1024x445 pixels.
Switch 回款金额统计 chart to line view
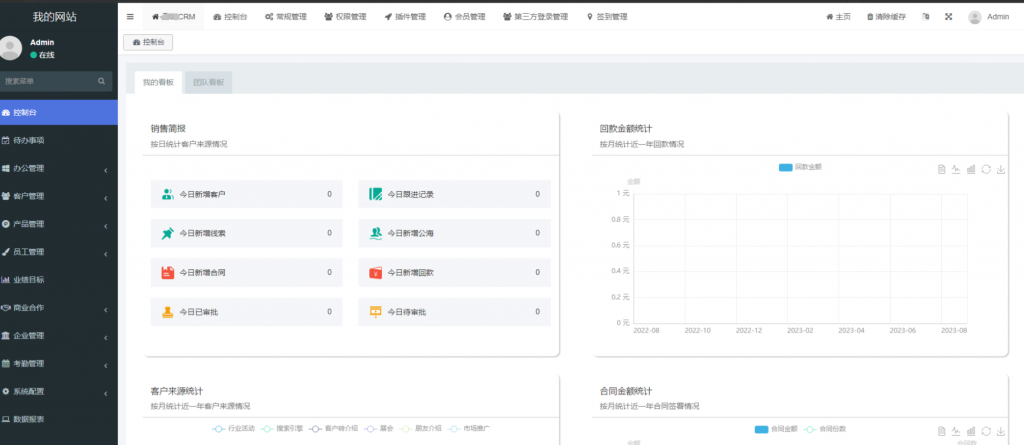(956, 169)
